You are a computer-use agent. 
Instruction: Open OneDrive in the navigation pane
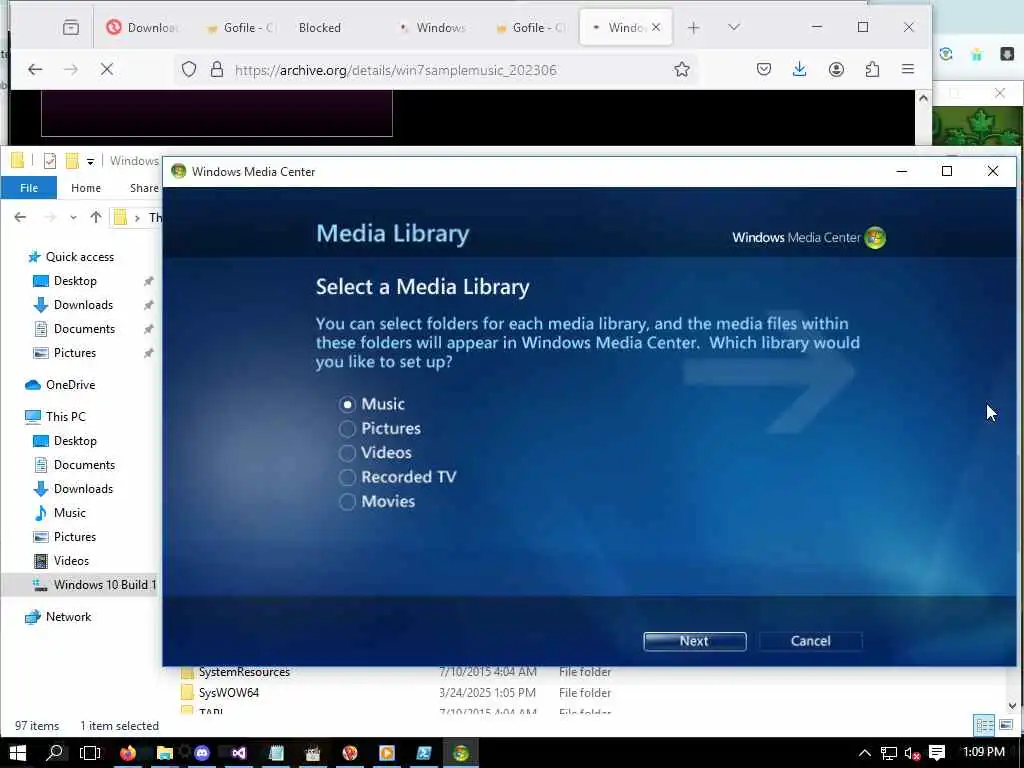pos(71,385)
